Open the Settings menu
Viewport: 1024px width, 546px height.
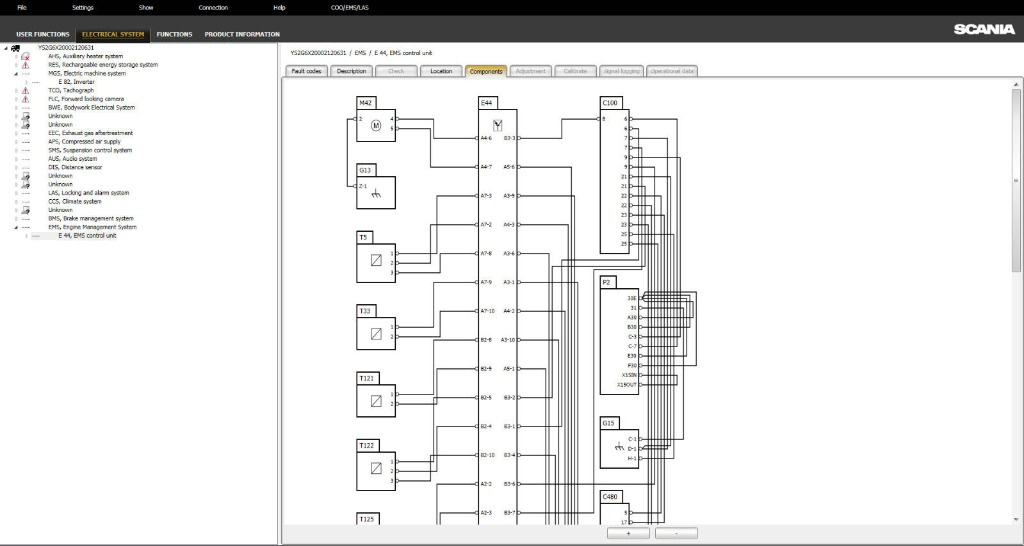point(83,8)
